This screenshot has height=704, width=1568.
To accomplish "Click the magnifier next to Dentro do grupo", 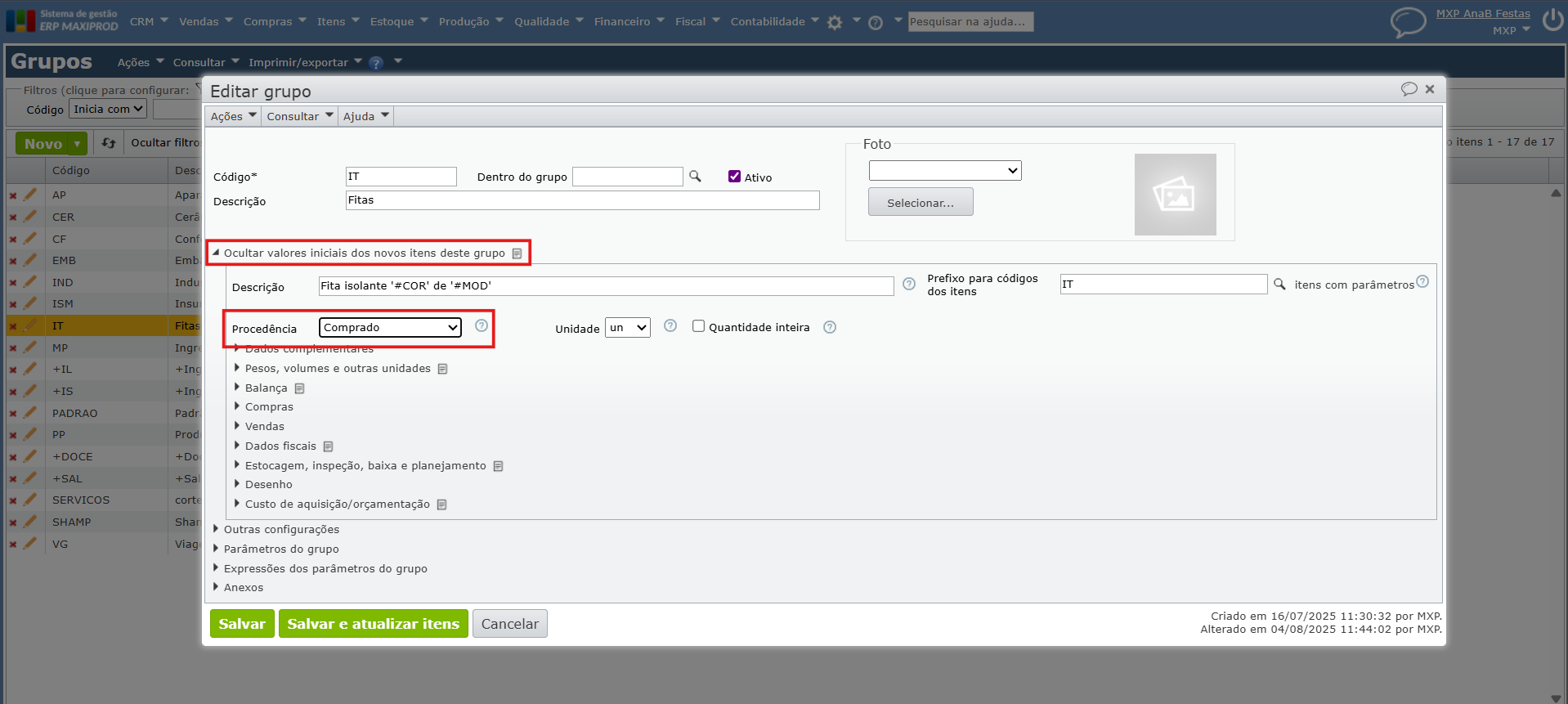I will point(695,176).
